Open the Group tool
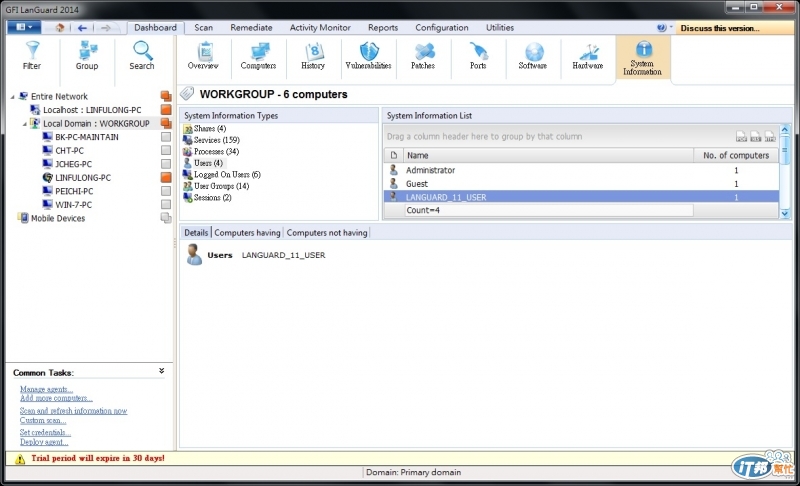The width and height of the screenshot is (800, 486). pyautogui.click(x=87, y=56)
